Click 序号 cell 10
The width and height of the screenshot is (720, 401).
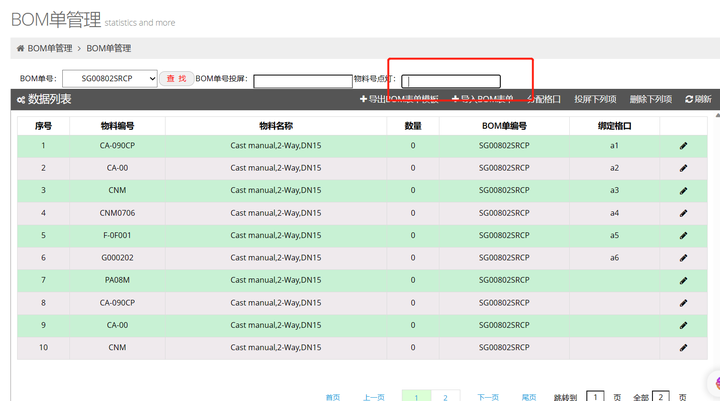click(43, 348)
